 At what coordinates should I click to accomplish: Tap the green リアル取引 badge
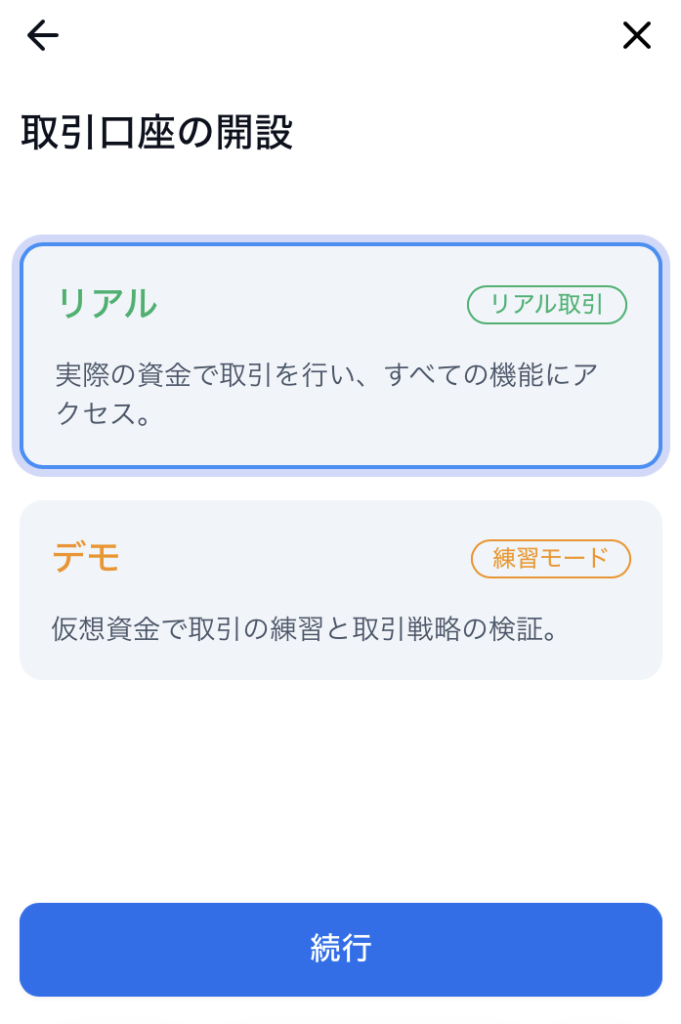[546, 304]
